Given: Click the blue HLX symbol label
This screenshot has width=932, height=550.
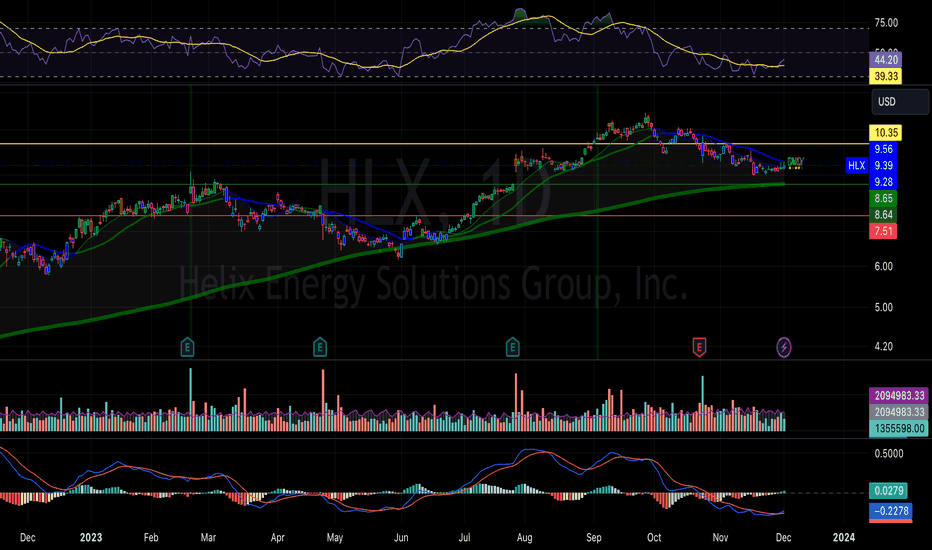Looking at the screenshot, I should pos(857,165).
